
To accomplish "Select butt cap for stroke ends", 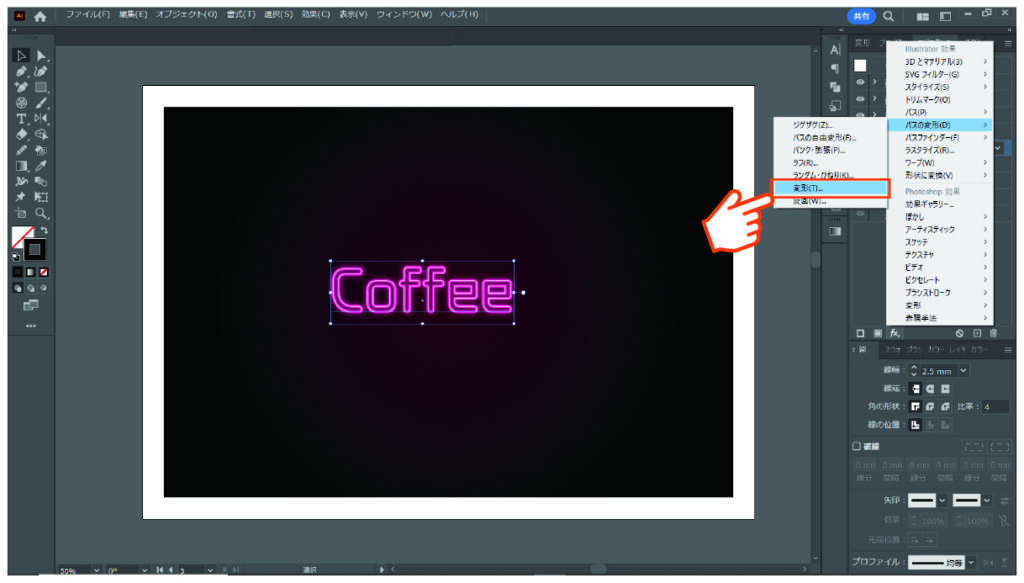I will 916,389.
